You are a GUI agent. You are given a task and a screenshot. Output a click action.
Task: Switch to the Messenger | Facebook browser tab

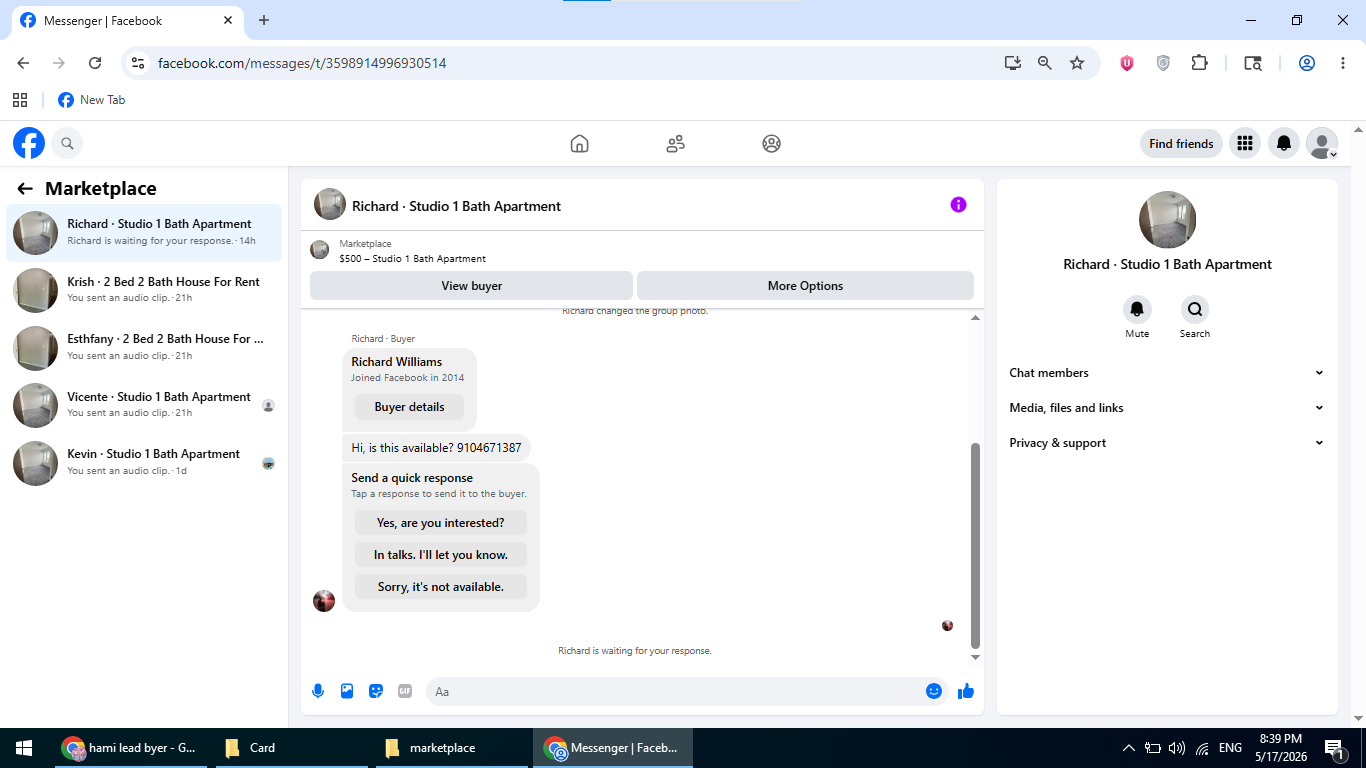(x=126, y=21)
